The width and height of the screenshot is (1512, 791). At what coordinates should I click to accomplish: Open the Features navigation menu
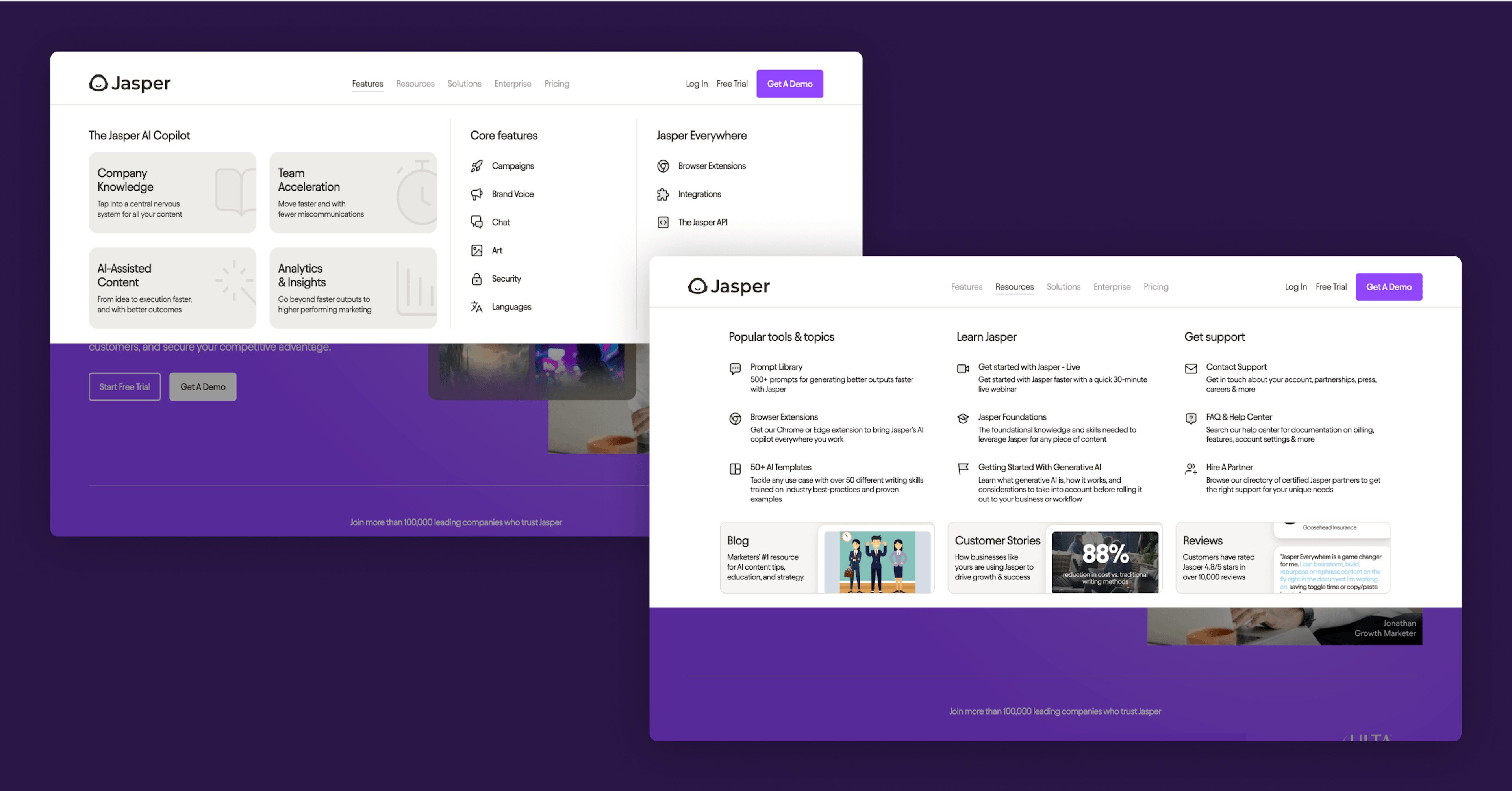(367, 83)
